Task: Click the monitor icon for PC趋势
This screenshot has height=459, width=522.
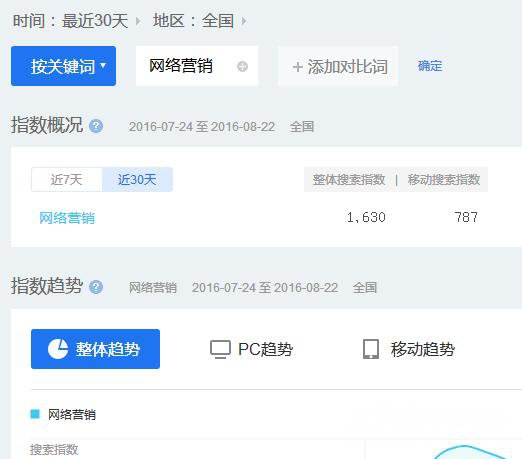Action: (220, 349)
